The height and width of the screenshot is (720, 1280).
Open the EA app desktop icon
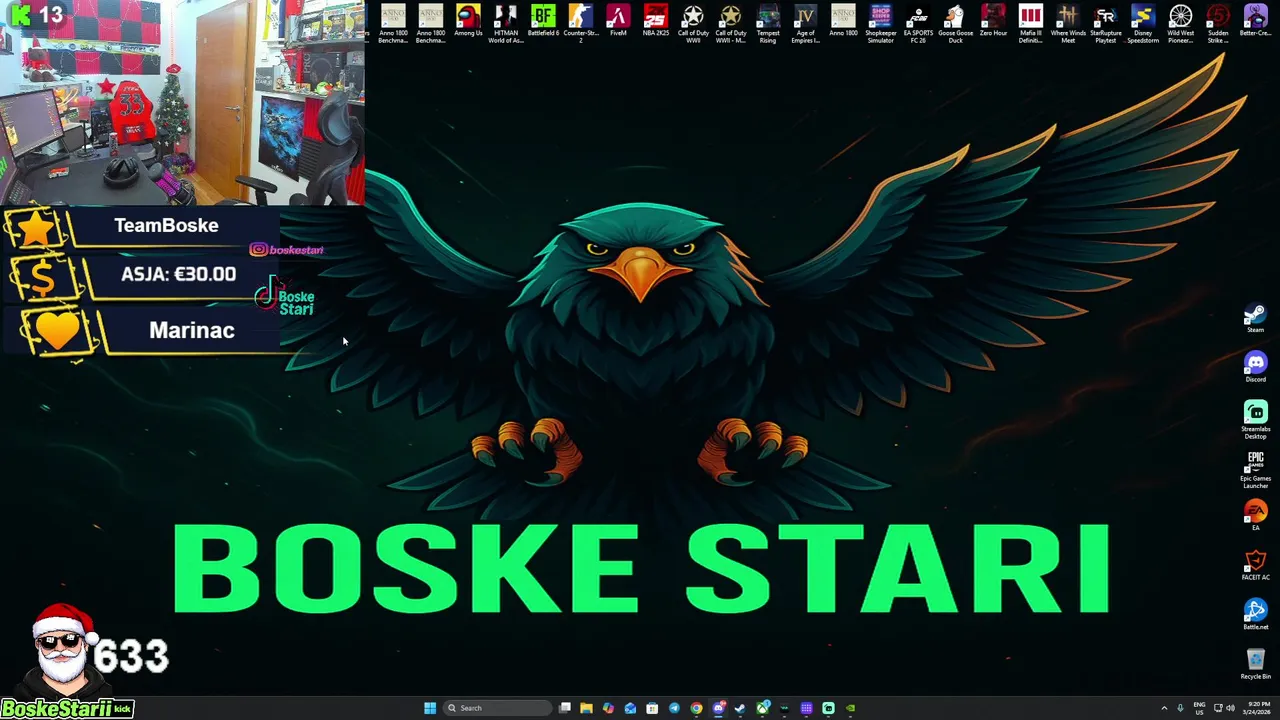(1255, 516)
